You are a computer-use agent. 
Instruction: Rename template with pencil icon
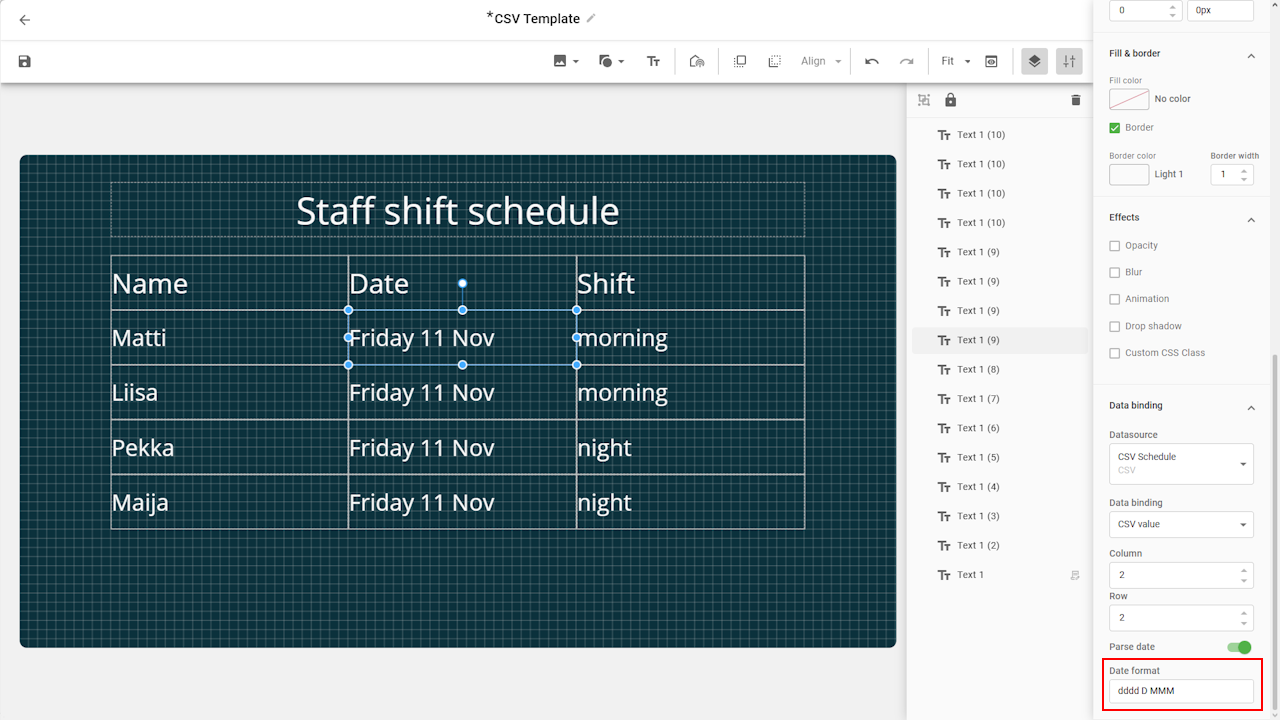pos(591,19)
